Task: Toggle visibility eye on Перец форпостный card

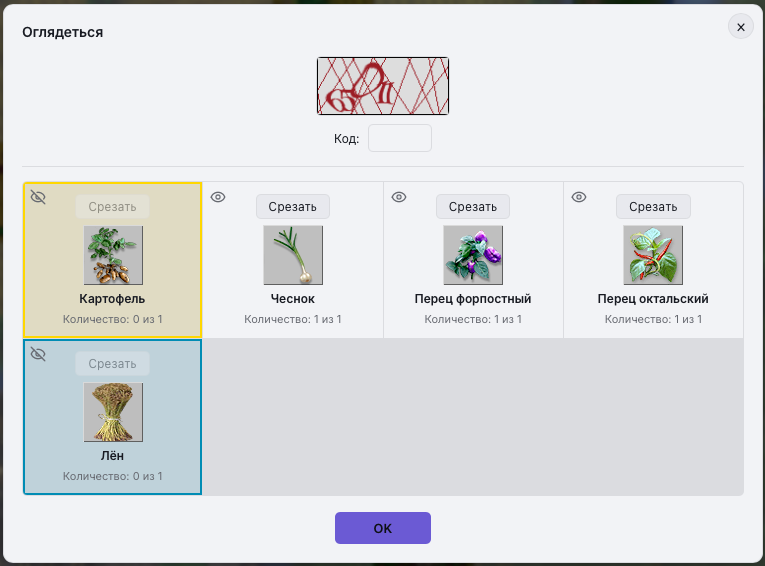Action: coord(399,197)
